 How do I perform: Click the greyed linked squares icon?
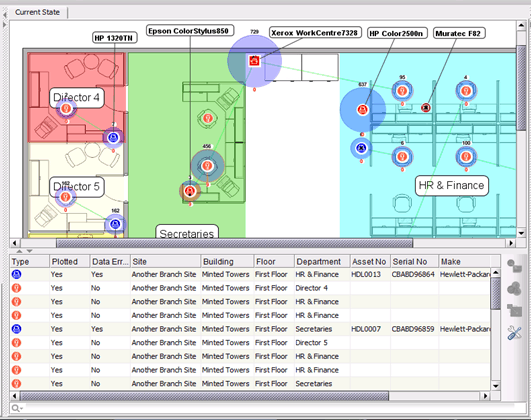pos(514,310)
